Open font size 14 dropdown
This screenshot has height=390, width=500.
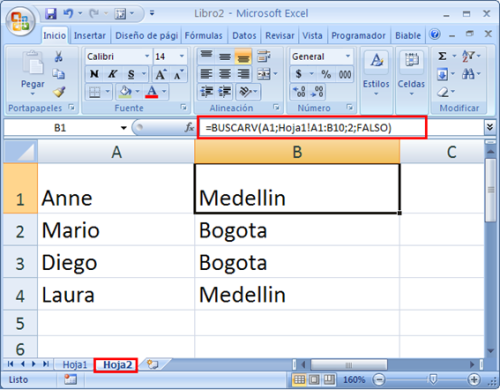pos(182,56)
